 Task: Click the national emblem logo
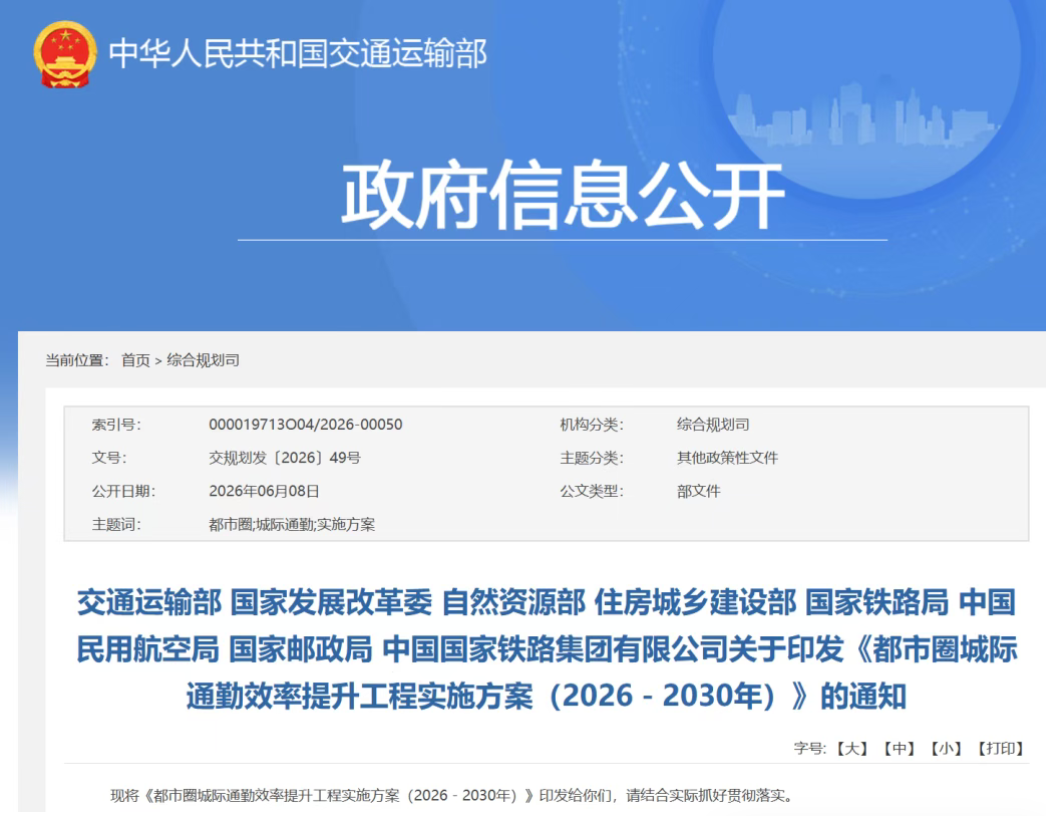coord(65,54)
